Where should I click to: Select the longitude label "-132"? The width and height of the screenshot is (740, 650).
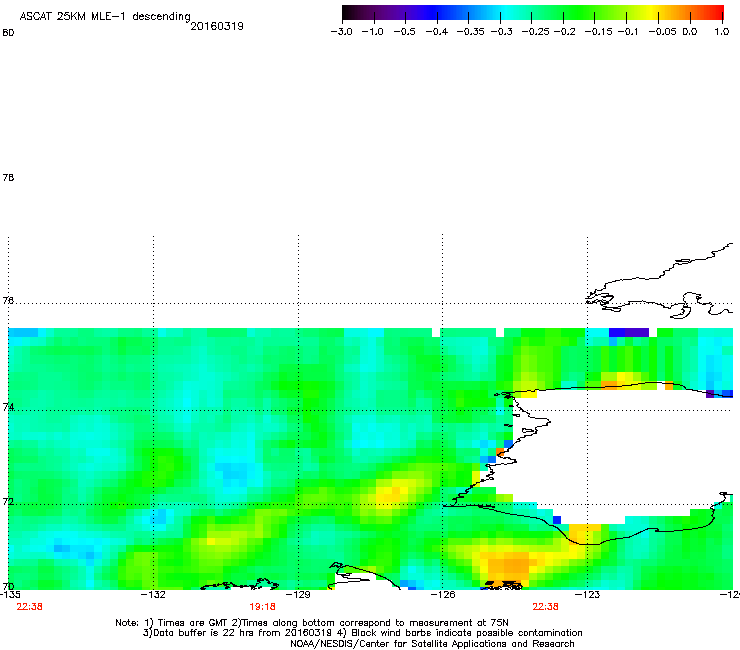click(x=153, y=594)
